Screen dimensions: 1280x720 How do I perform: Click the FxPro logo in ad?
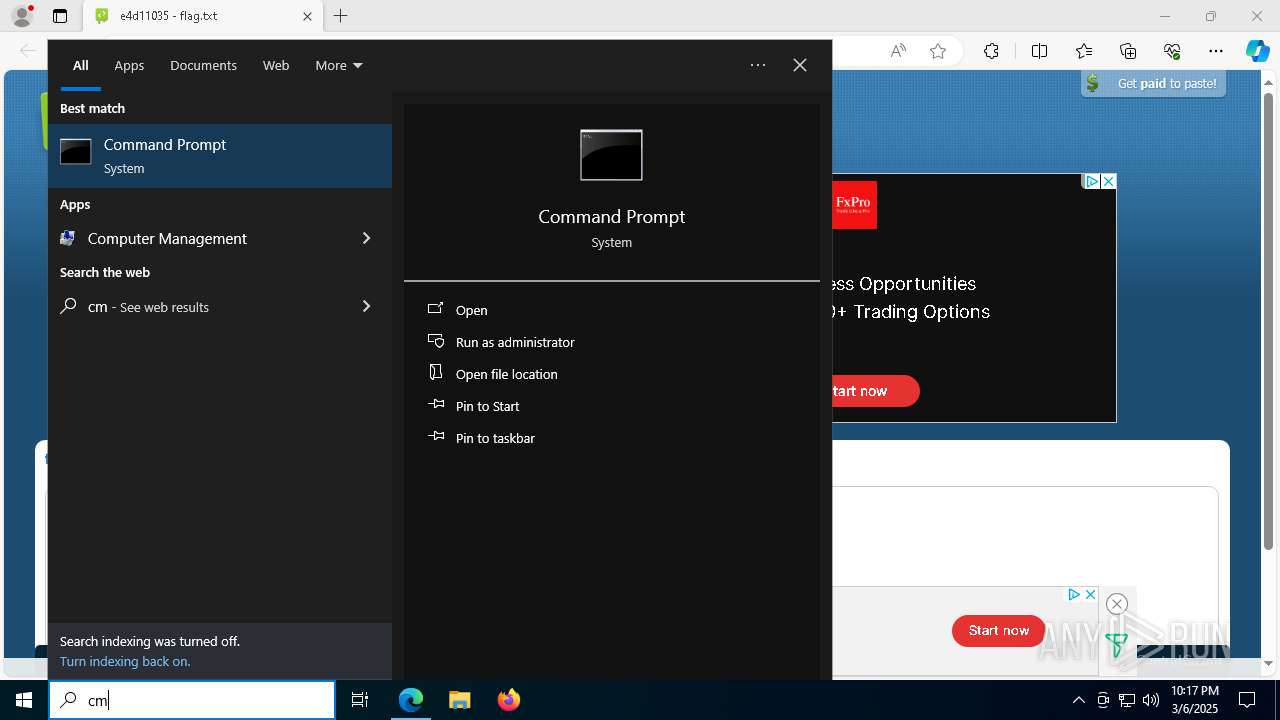click(855, 205)
